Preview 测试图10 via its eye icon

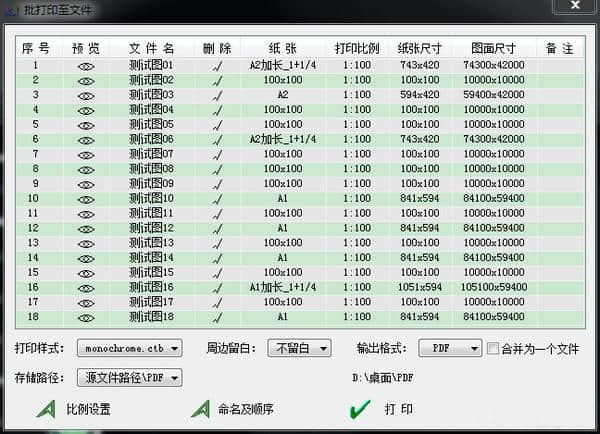86,200
